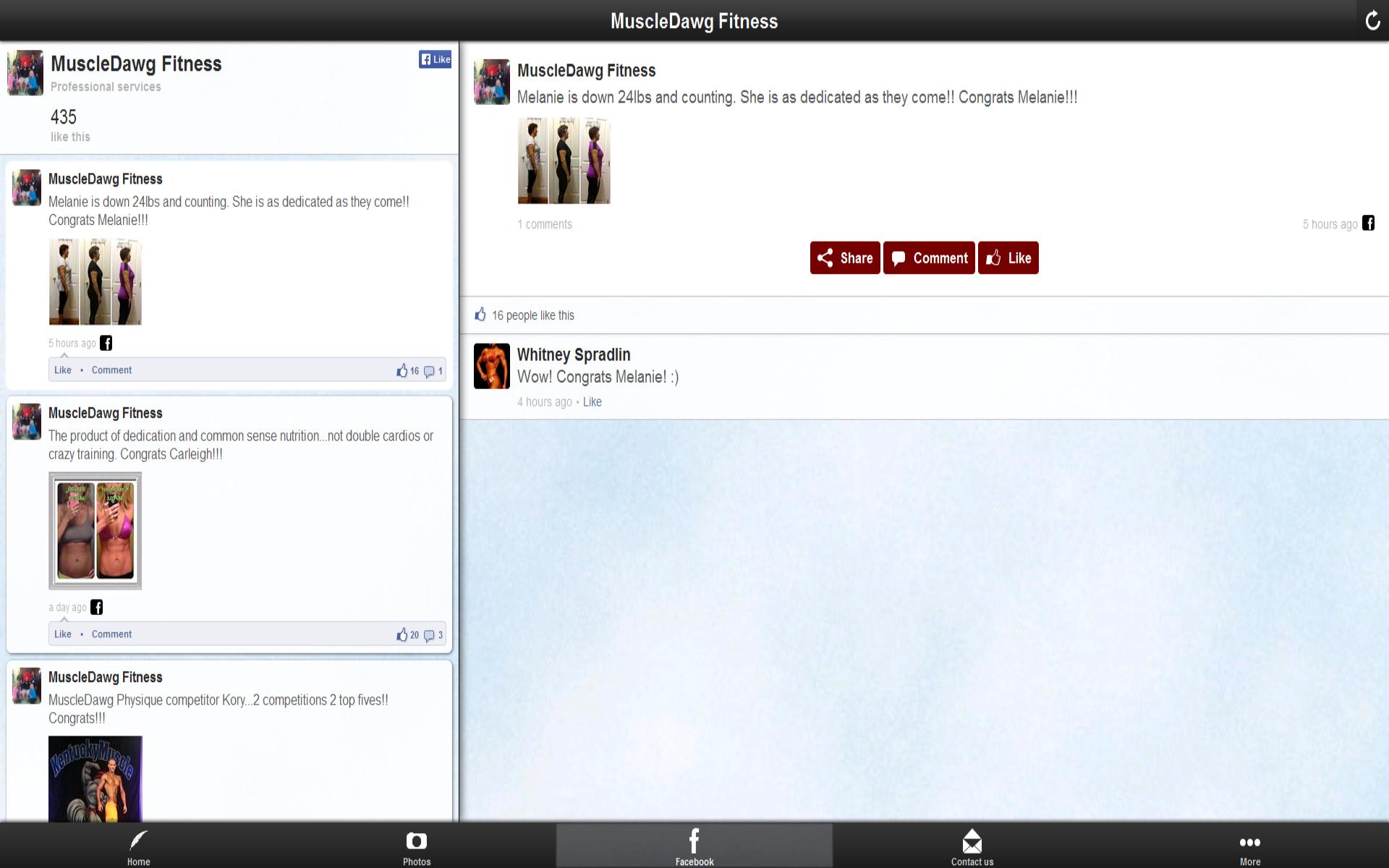
Task: Click thumbs-up icon next to '16 people like this'
Action: 480,315
